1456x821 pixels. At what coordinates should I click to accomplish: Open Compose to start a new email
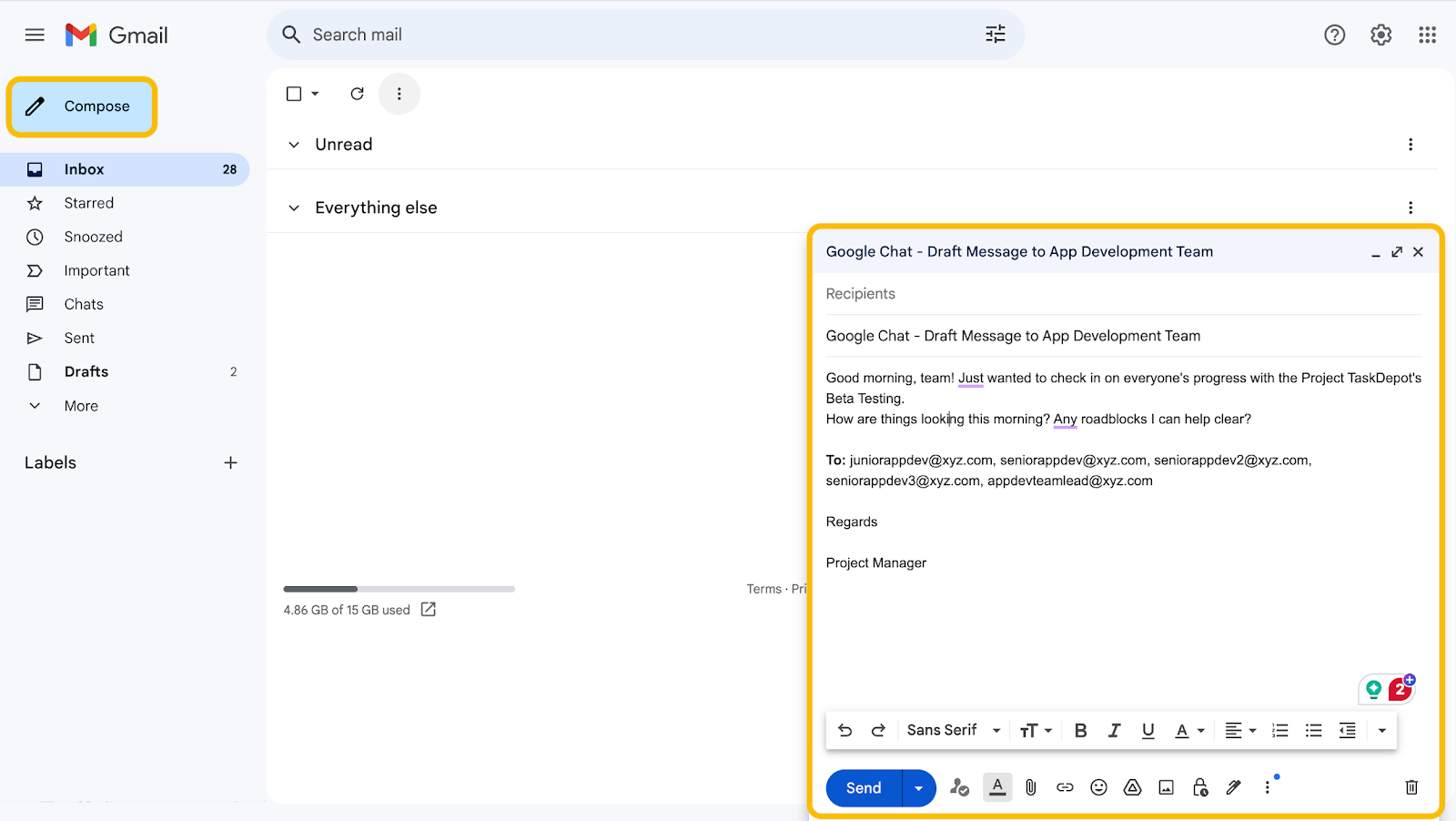[x=81, y=106]
